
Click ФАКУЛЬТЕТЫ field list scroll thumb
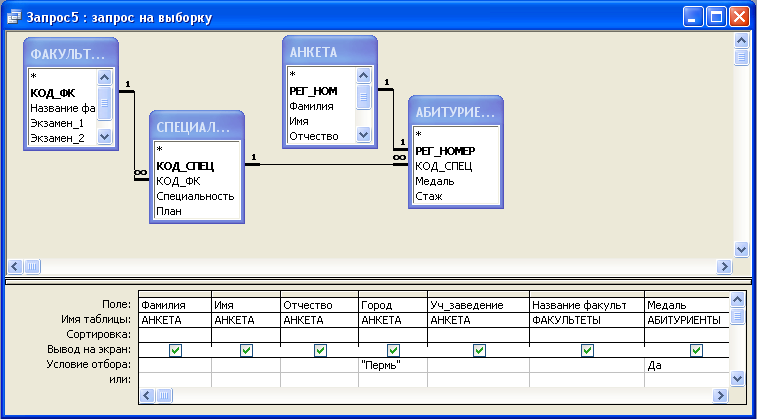click(x=104, y=103)
